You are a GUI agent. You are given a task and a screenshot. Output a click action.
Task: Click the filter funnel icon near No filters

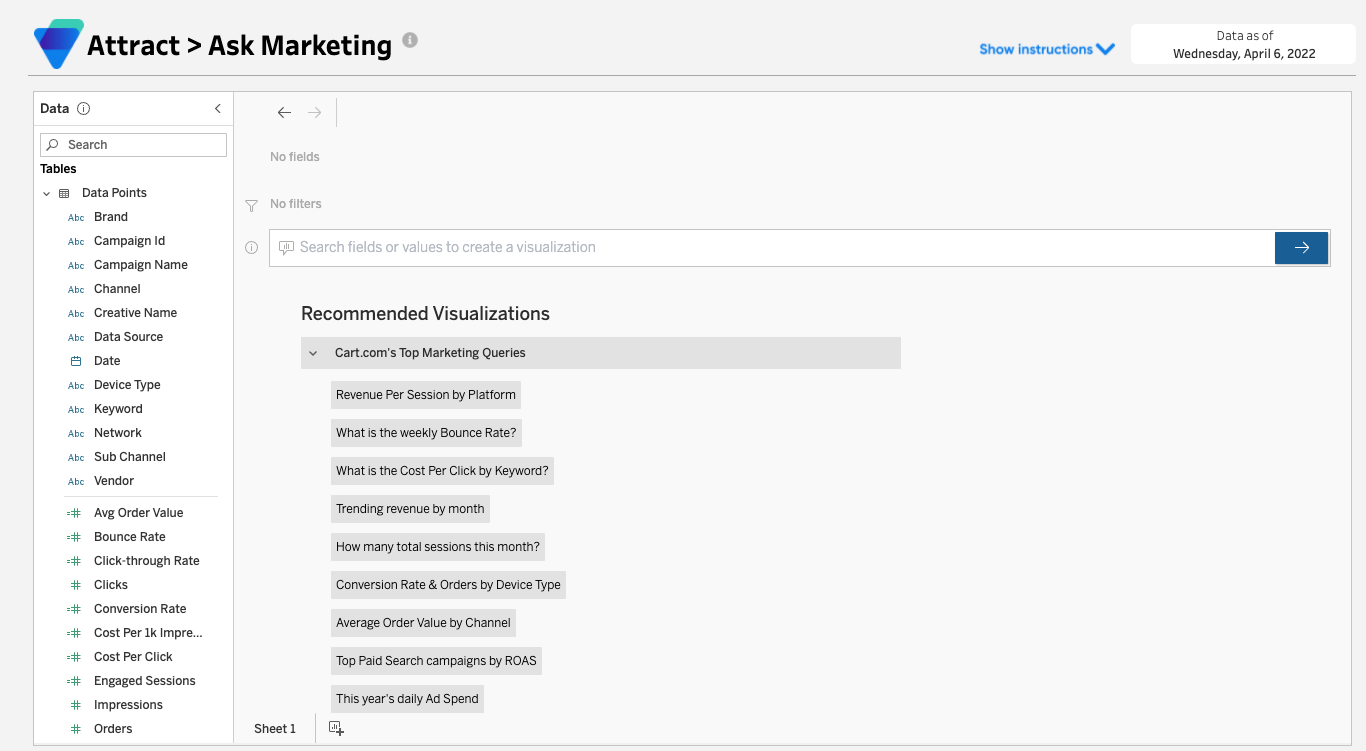pyautogui.click(x=251, y=203)
